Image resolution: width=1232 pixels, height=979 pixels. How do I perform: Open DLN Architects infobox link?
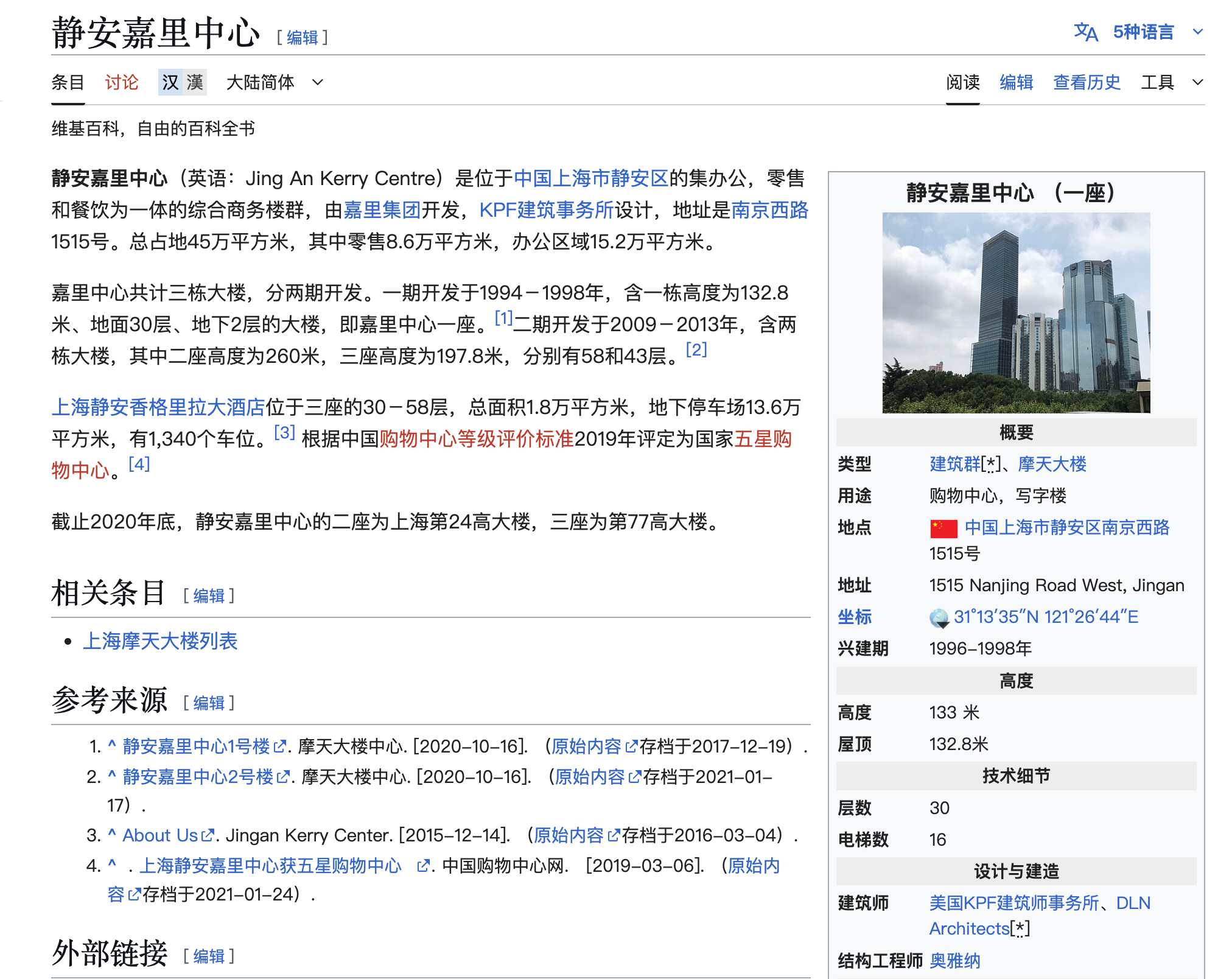click(1040, 916)
